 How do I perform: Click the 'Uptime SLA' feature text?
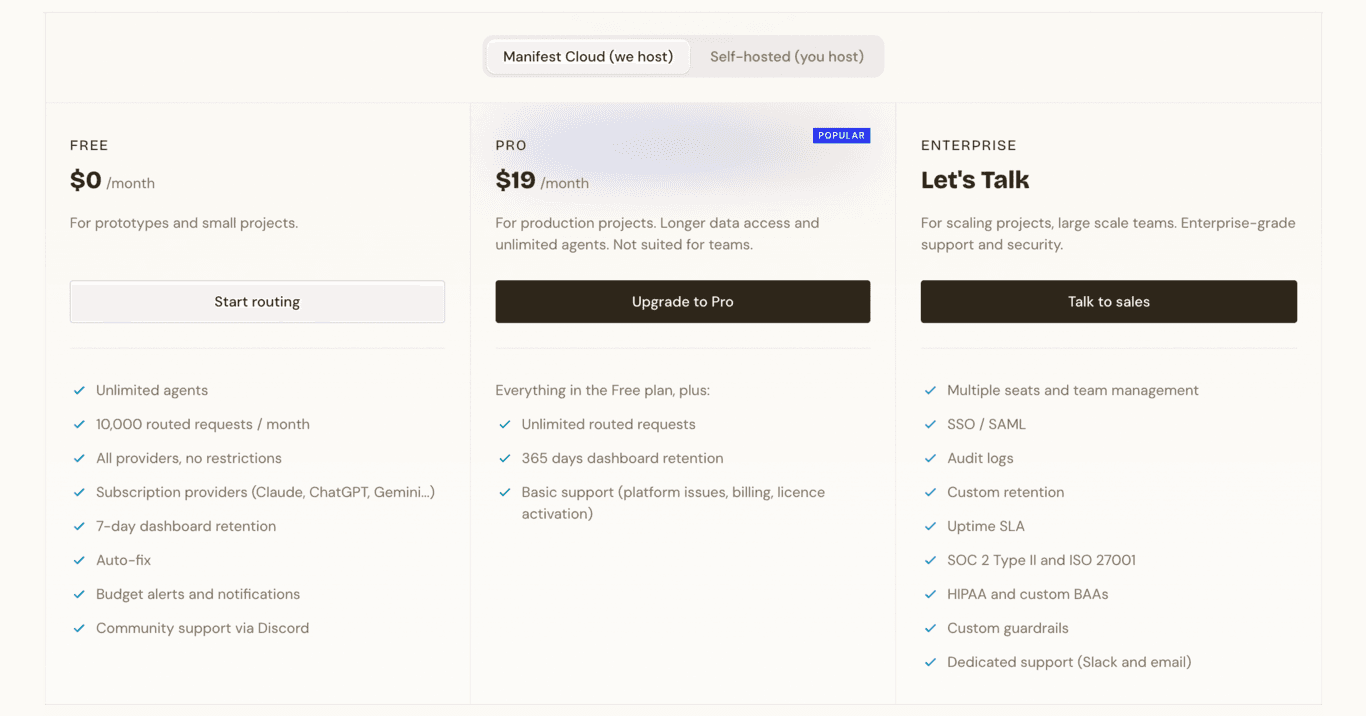pyautogui.click(x=986, y=527)
